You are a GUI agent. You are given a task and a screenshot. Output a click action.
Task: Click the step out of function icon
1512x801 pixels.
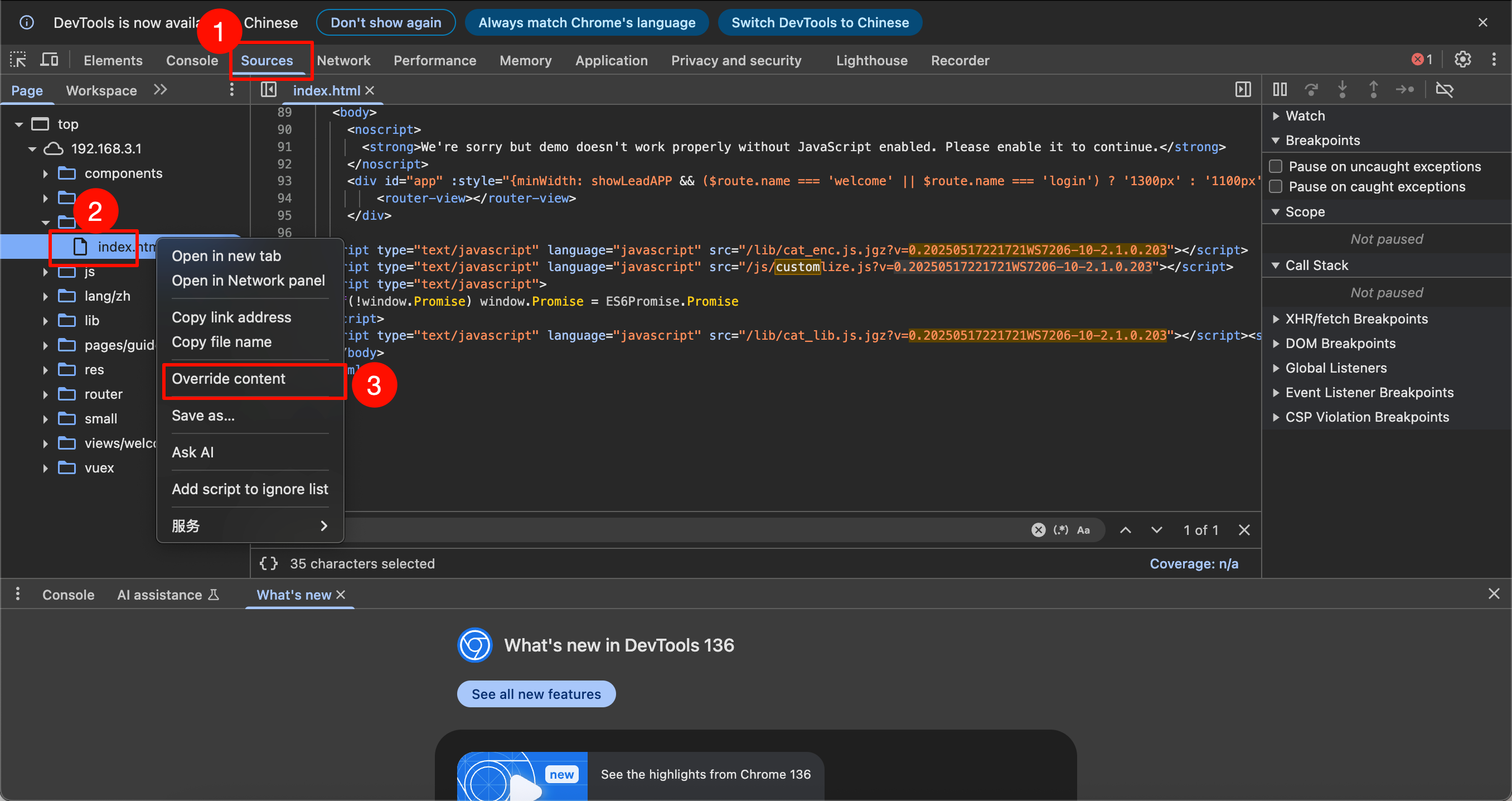(x=1373, y=89)
